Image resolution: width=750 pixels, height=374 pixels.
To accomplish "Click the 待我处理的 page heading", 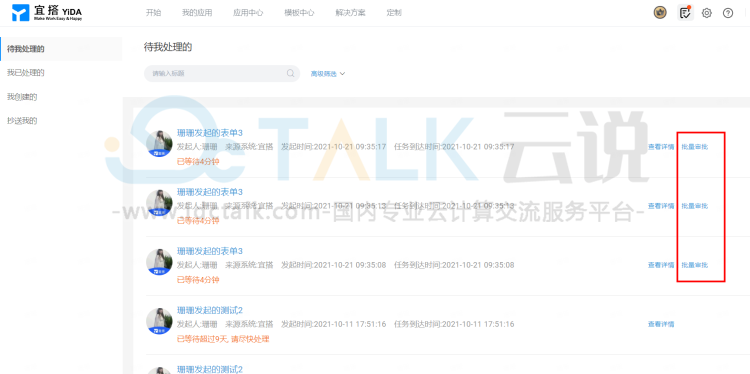I will click(x=168, y=47).
